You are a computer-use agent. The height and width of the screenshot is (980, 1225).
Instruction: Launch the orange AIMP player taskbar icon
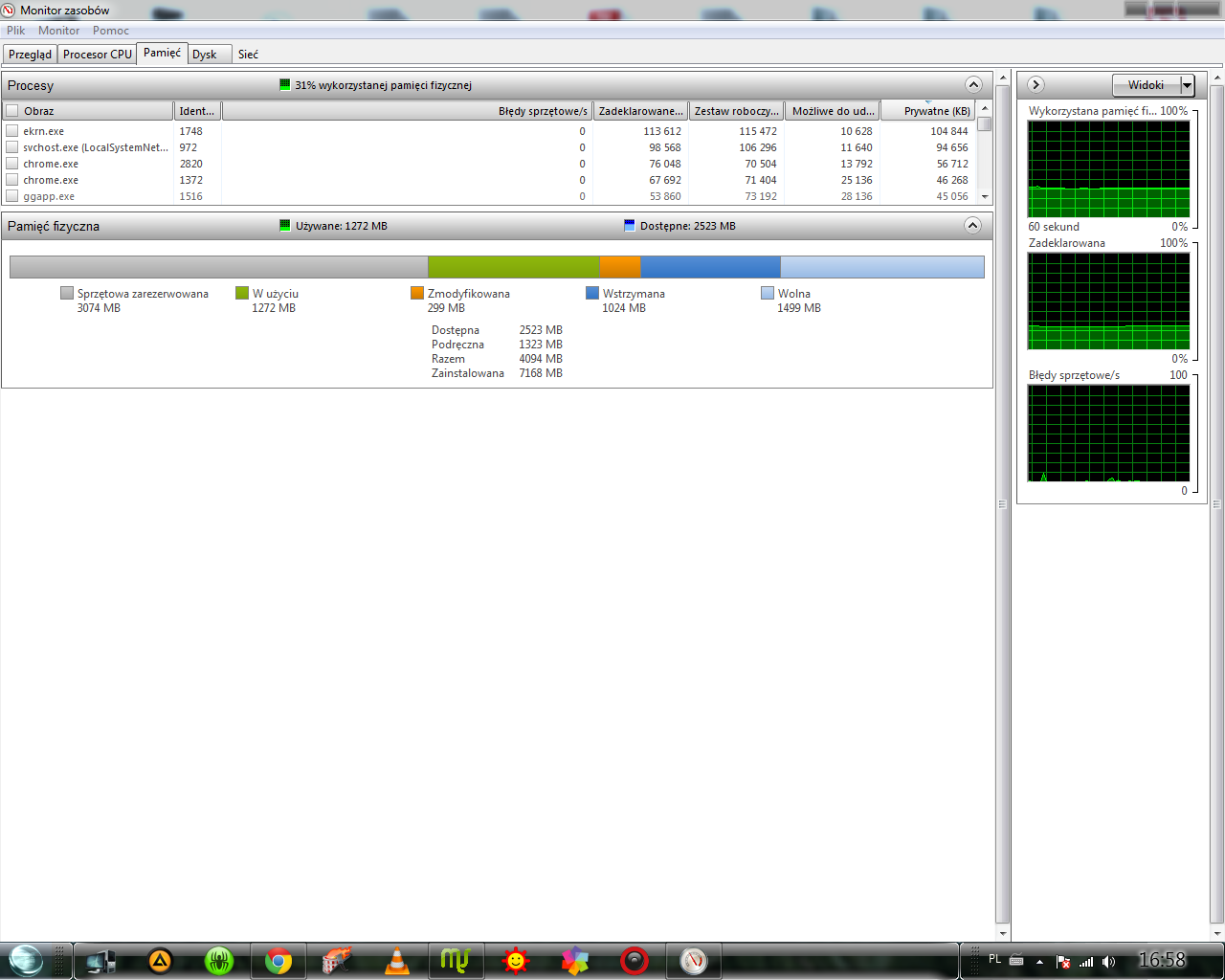pyautogui.click(x=160, y=961)
